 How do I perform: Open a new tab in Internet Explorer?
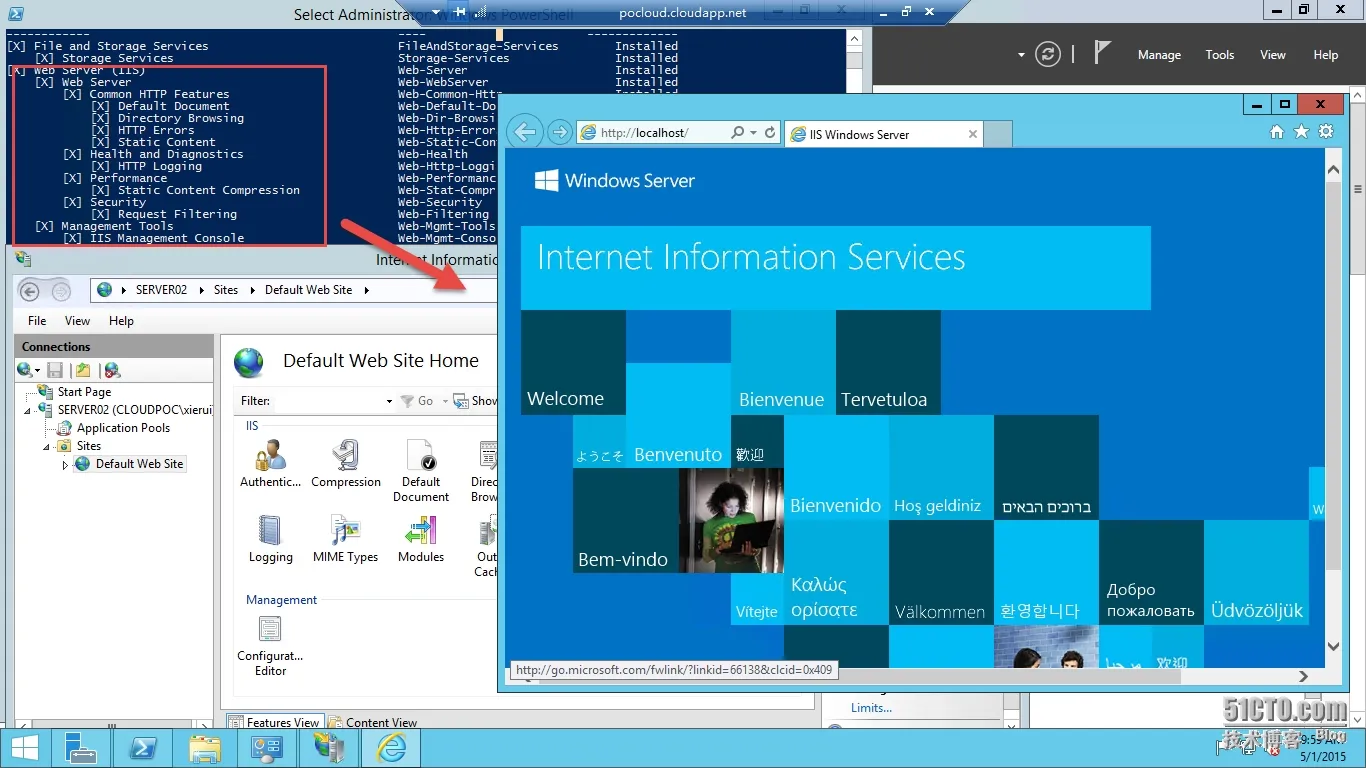point(999,134)
